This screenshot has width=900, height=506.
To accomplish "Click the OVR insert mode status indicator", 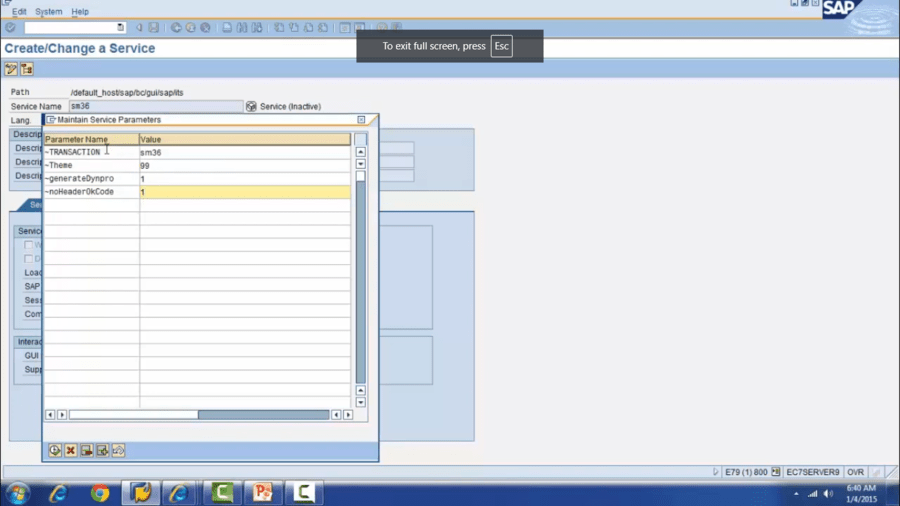I will 855,472.
